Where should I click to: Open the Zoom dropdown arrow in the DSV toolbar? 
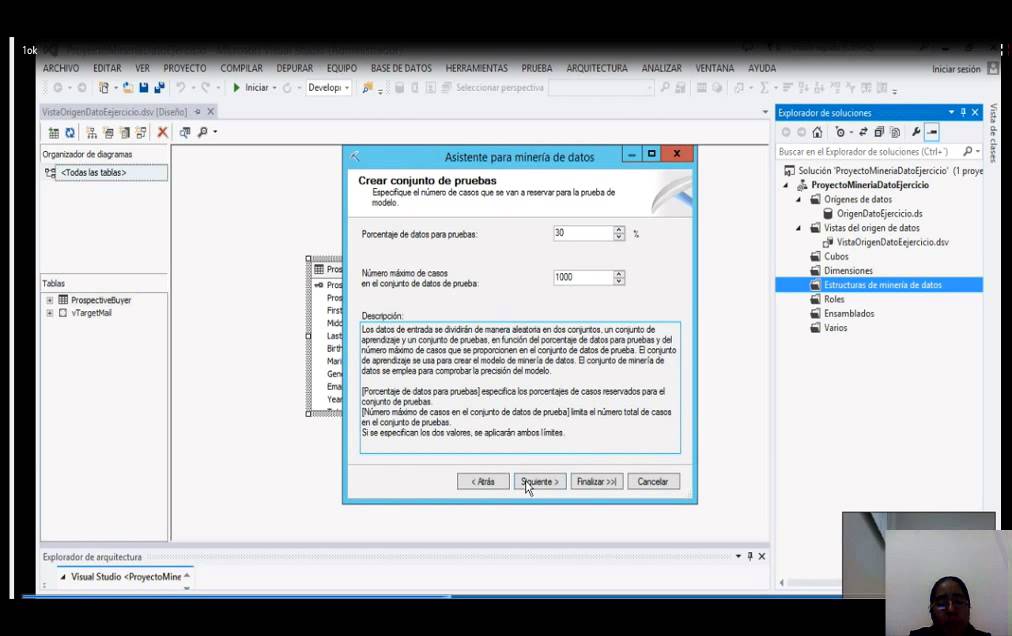tap(215, 132)
